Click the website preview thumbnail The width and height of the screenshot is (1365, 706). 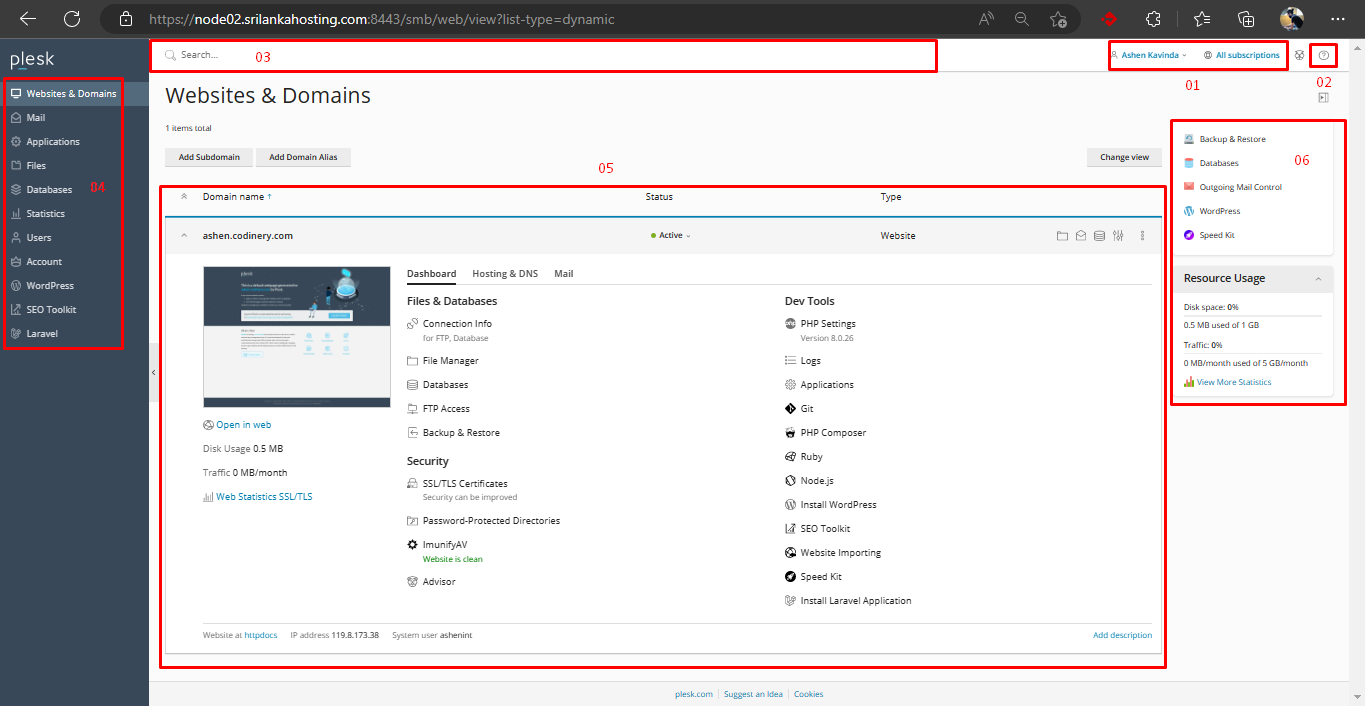296,336
